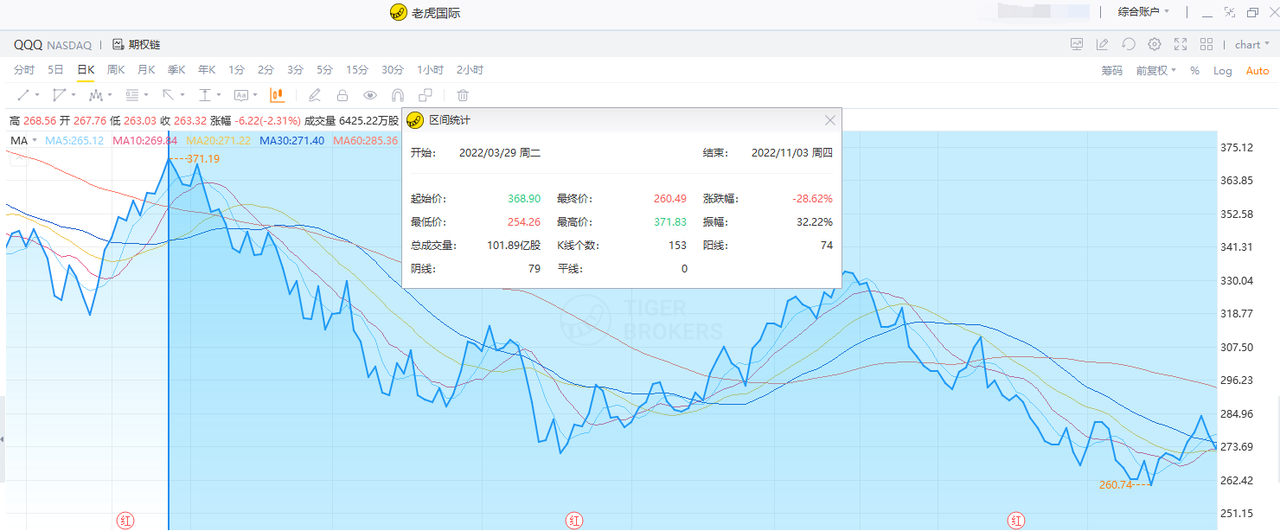This screenshot has height=531, width=1280.
Task: Expand channel tool dropdown arrow
Action: tap(74, 95)
